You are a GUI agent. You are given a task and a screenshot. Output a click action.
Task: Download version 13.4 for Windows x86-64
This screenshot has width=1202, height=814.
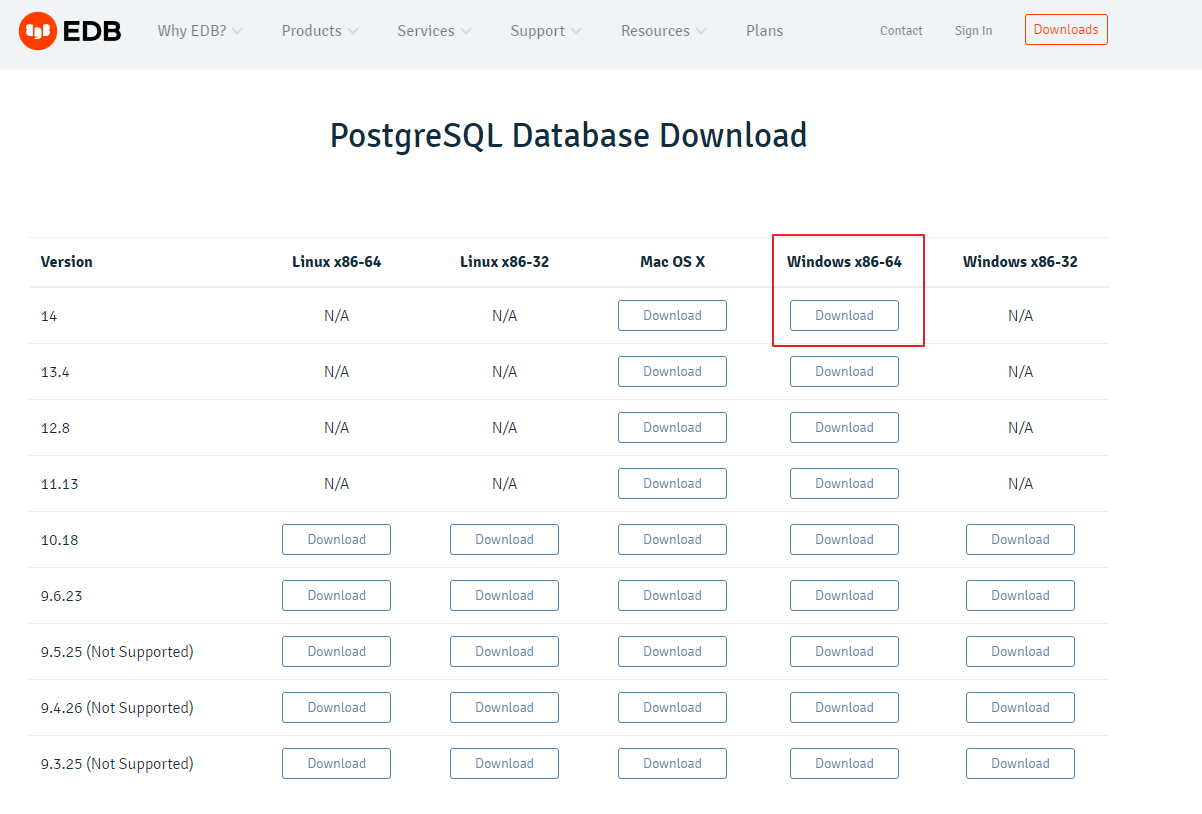click(x=844, y=371)
